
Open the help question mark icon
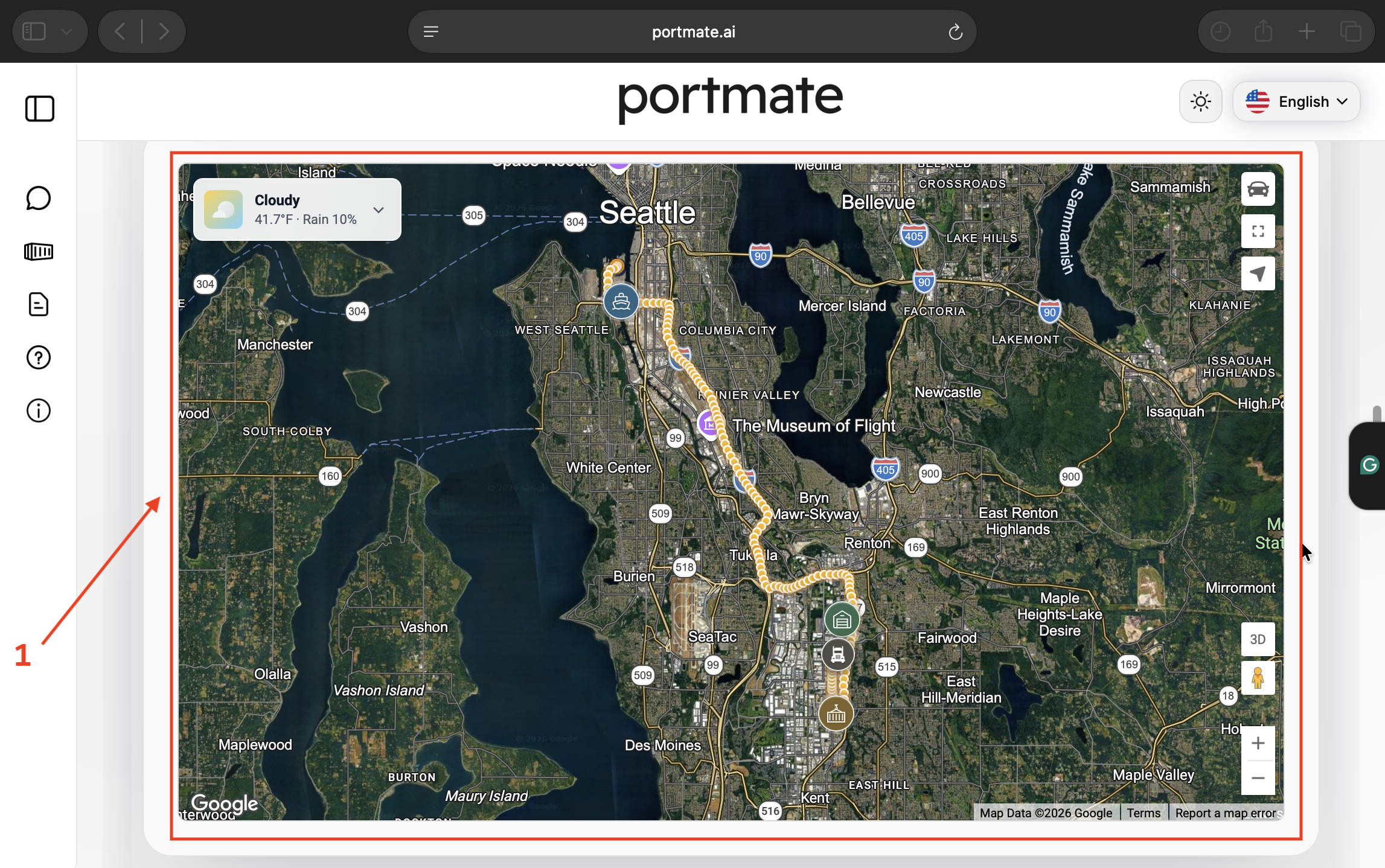point(39,357)
